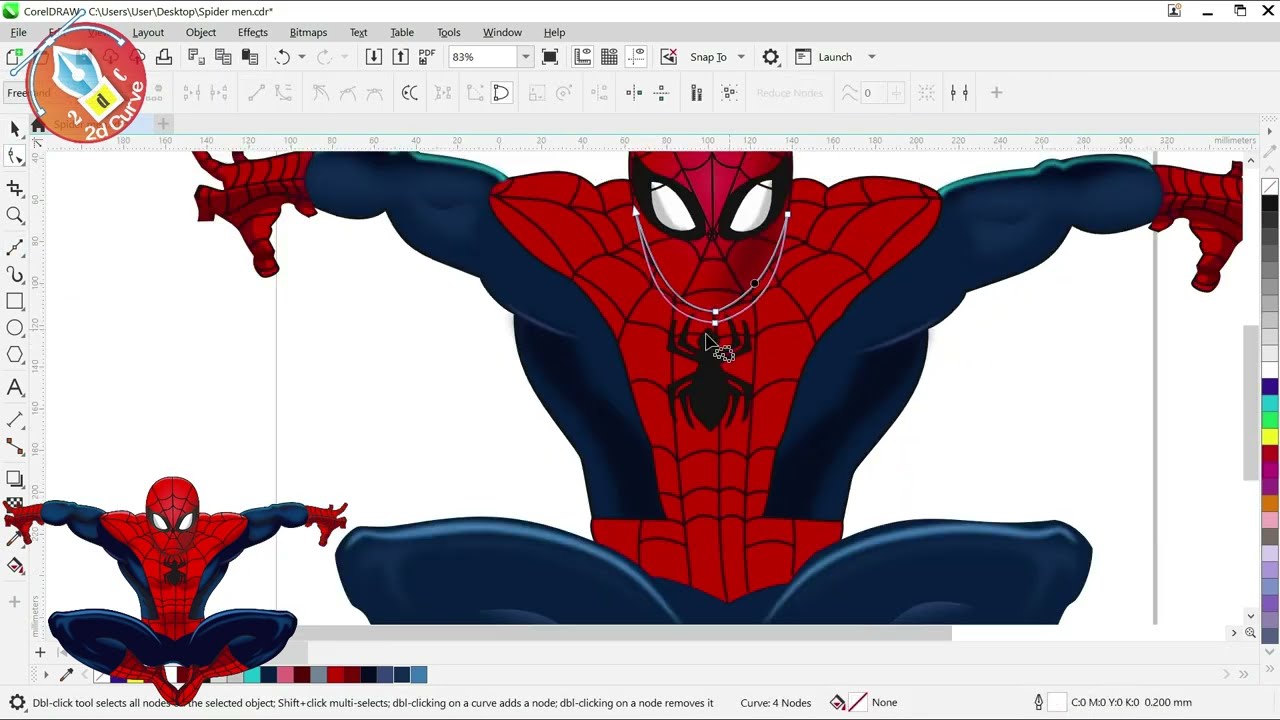
Task: Select blue swatch in right color palette
Action: click(1270, 386)
